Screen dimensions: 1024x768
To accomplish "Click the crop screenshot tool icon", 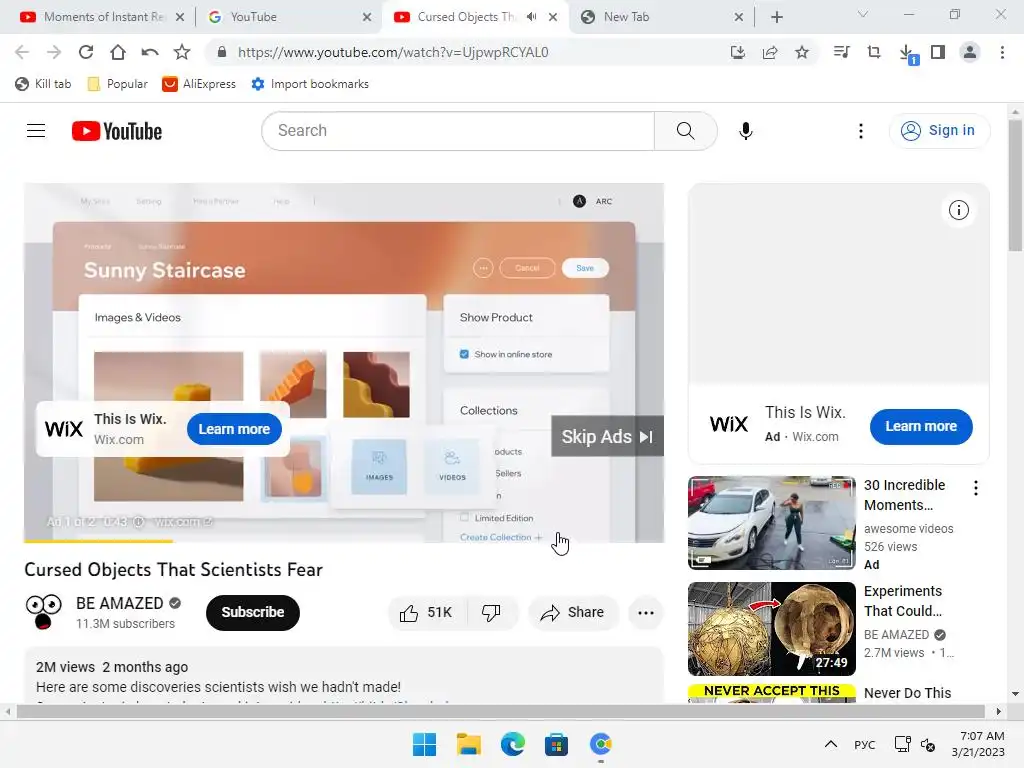I will (874, 52).
